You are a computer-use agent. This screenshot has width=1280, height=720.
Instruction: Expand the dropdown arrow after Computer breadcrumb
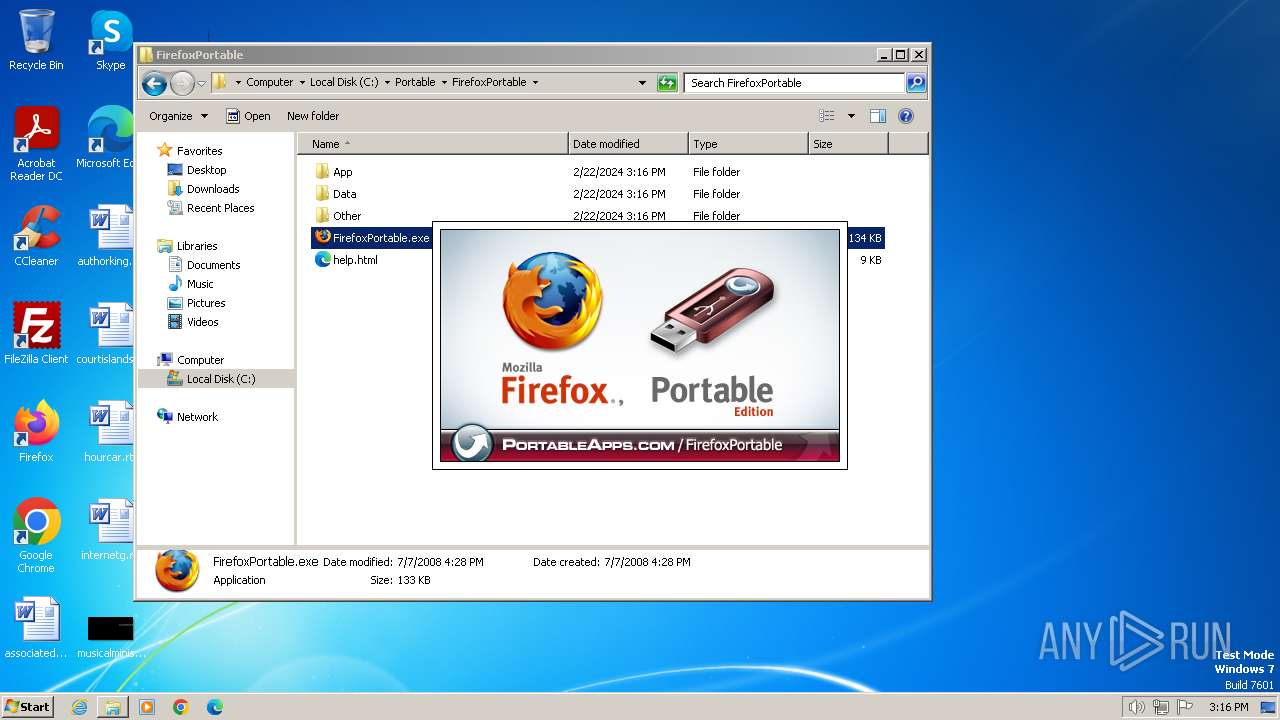(x=301, y=83)
